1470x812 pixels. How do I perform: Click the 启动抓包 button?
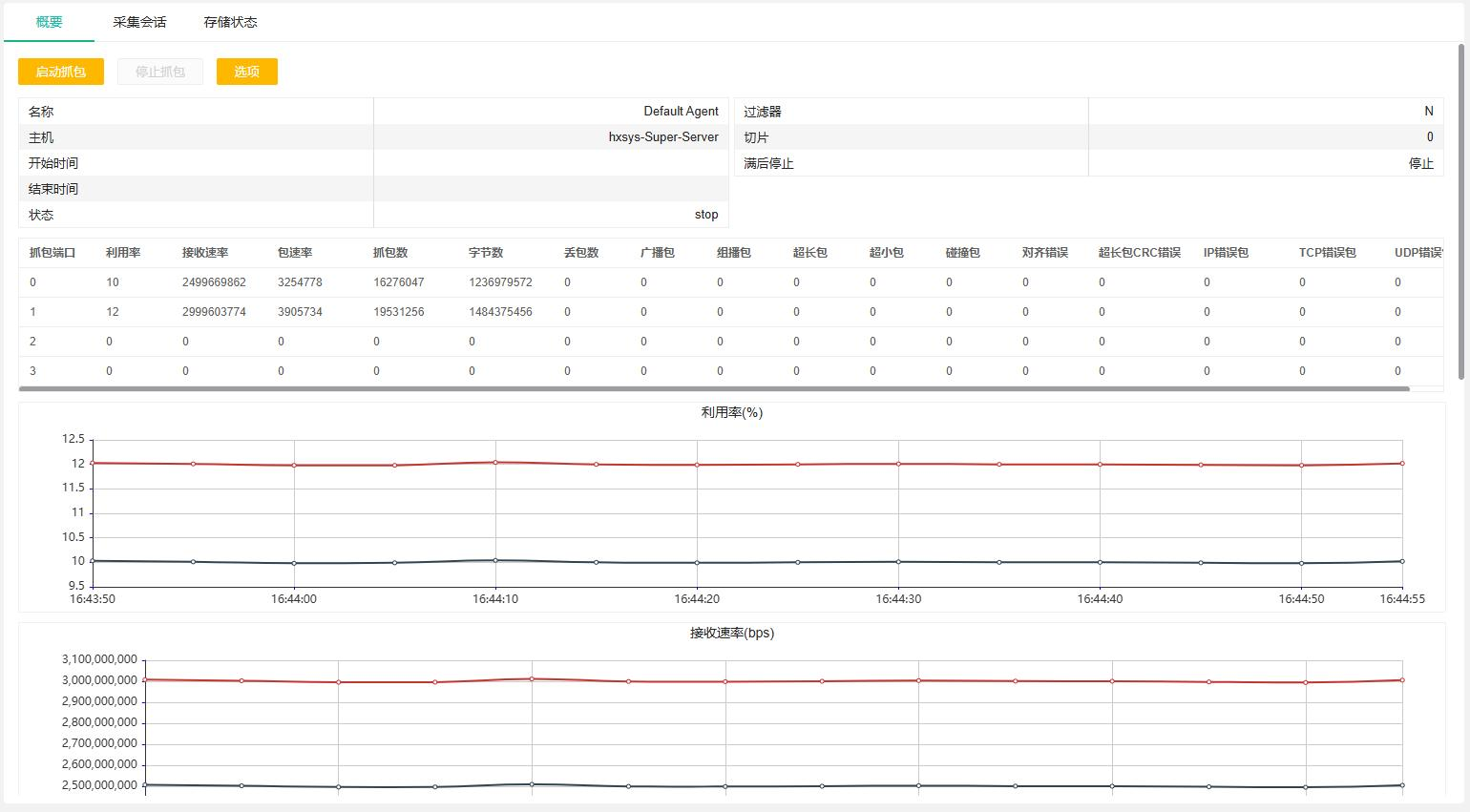point(60,72)
